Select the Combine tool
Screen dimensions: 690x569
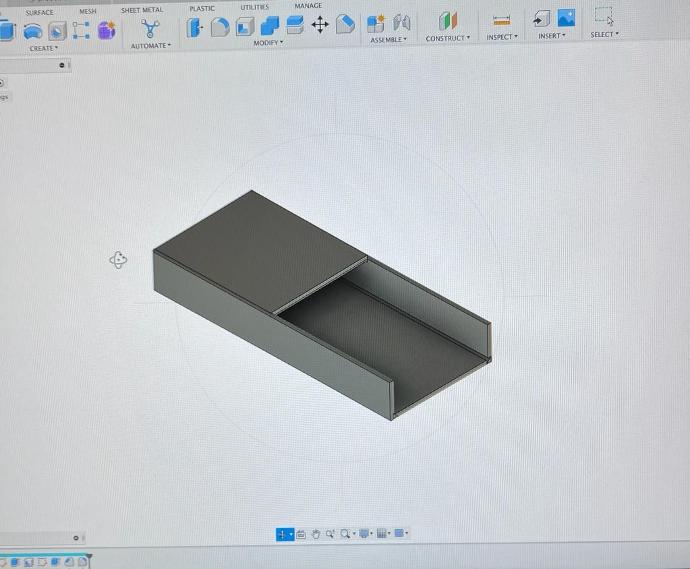click(270, 26)
